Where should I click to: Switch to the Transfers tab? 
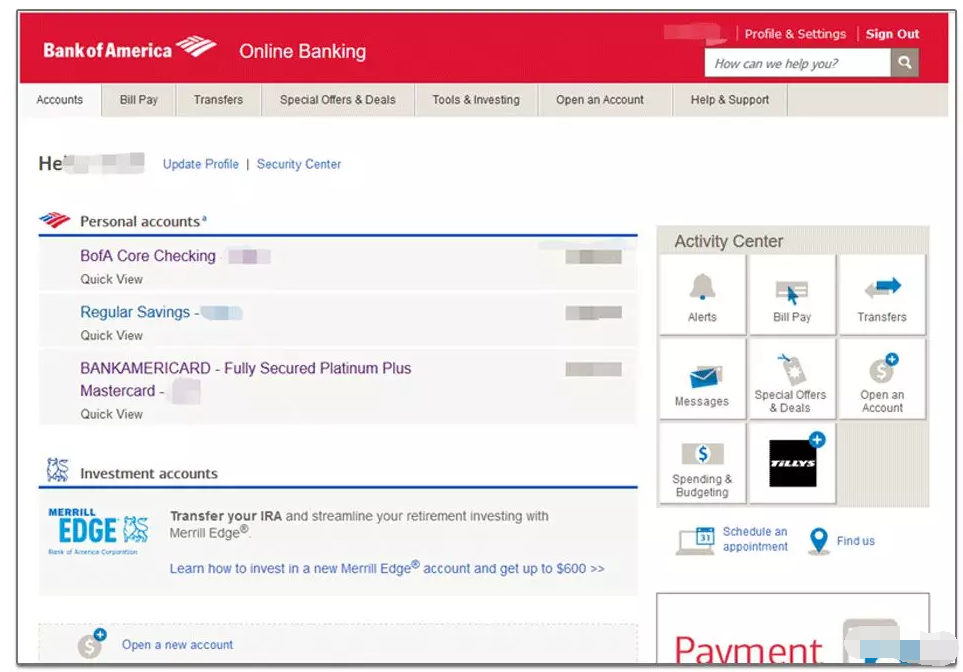tap(218, 100)
